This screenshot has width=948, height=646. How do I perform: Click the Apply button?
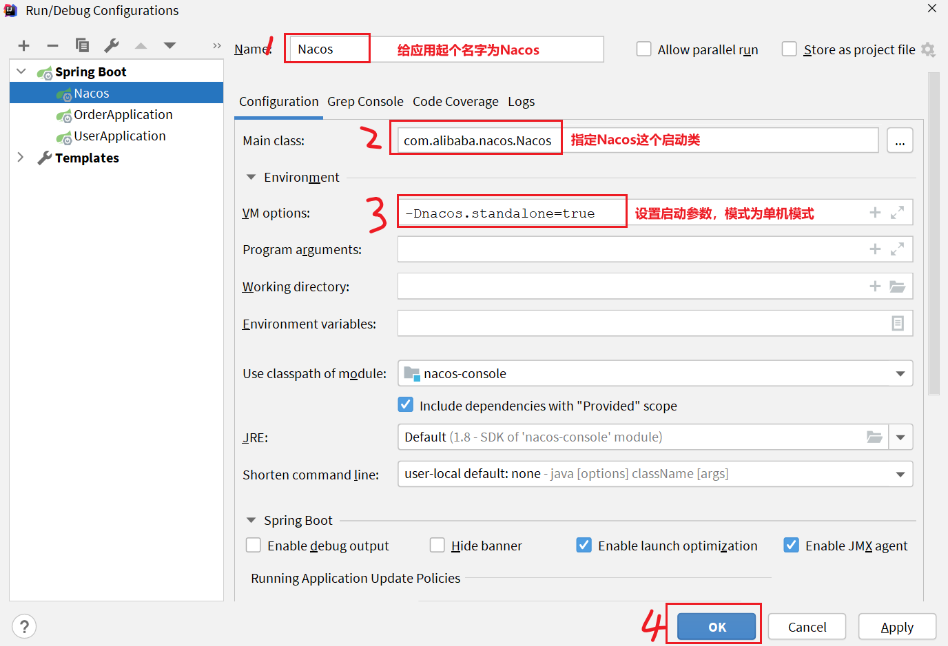[897, 627]
